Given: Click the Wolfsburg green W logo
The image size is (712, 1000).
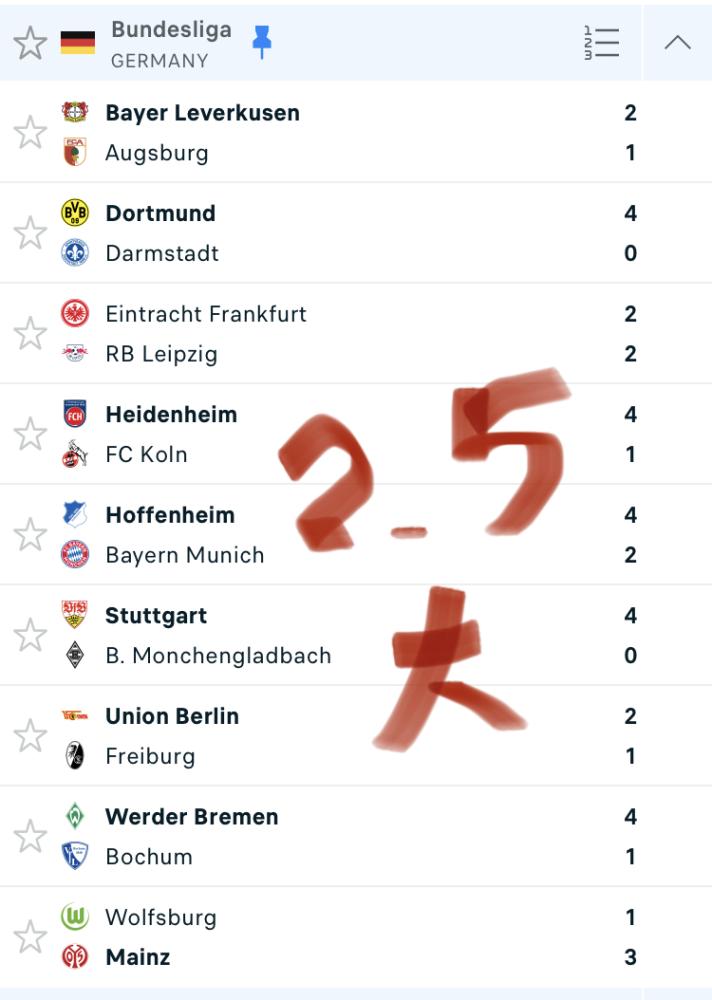Looking at the screenshot, I should (x=75, y=916).
